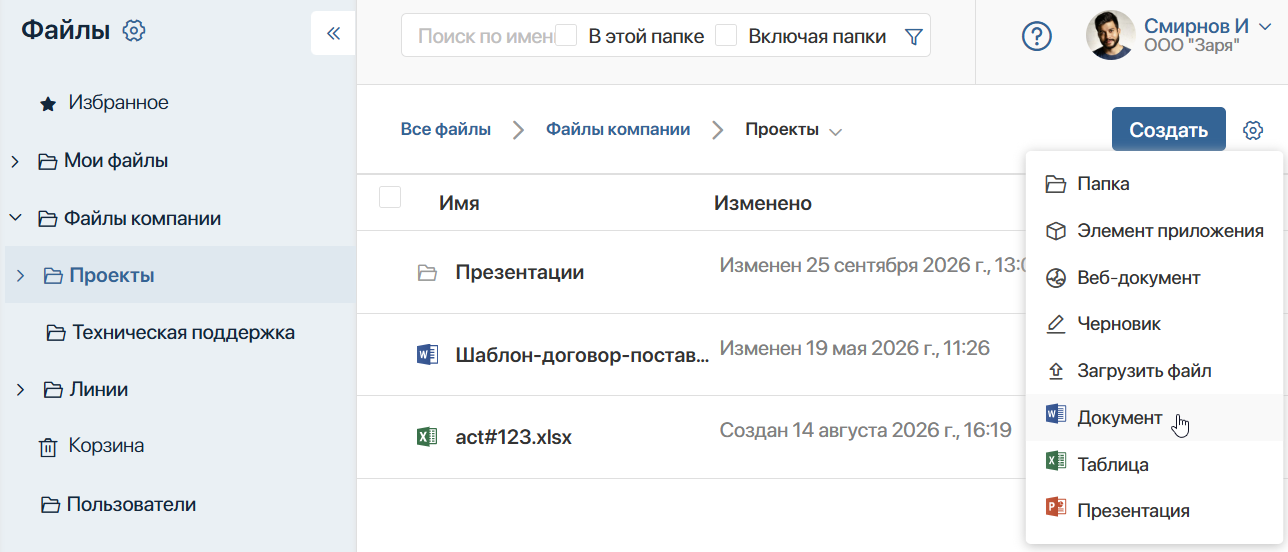1288x552 pixels.
Task: Click the Корзина trash bin icon
Action: 47,447
